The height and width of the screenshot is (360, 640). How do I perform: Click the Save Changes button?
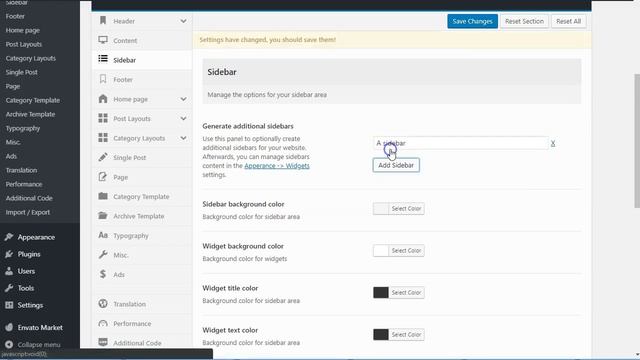coord(472,21)
